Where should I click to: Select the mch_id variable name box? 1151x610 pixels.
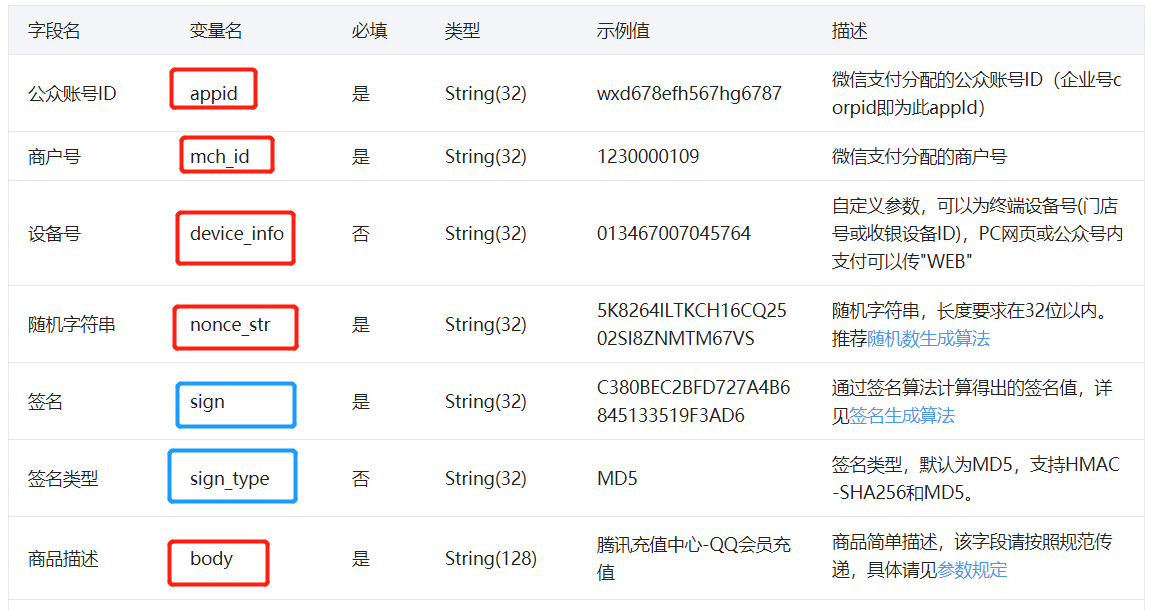(226, 155)
